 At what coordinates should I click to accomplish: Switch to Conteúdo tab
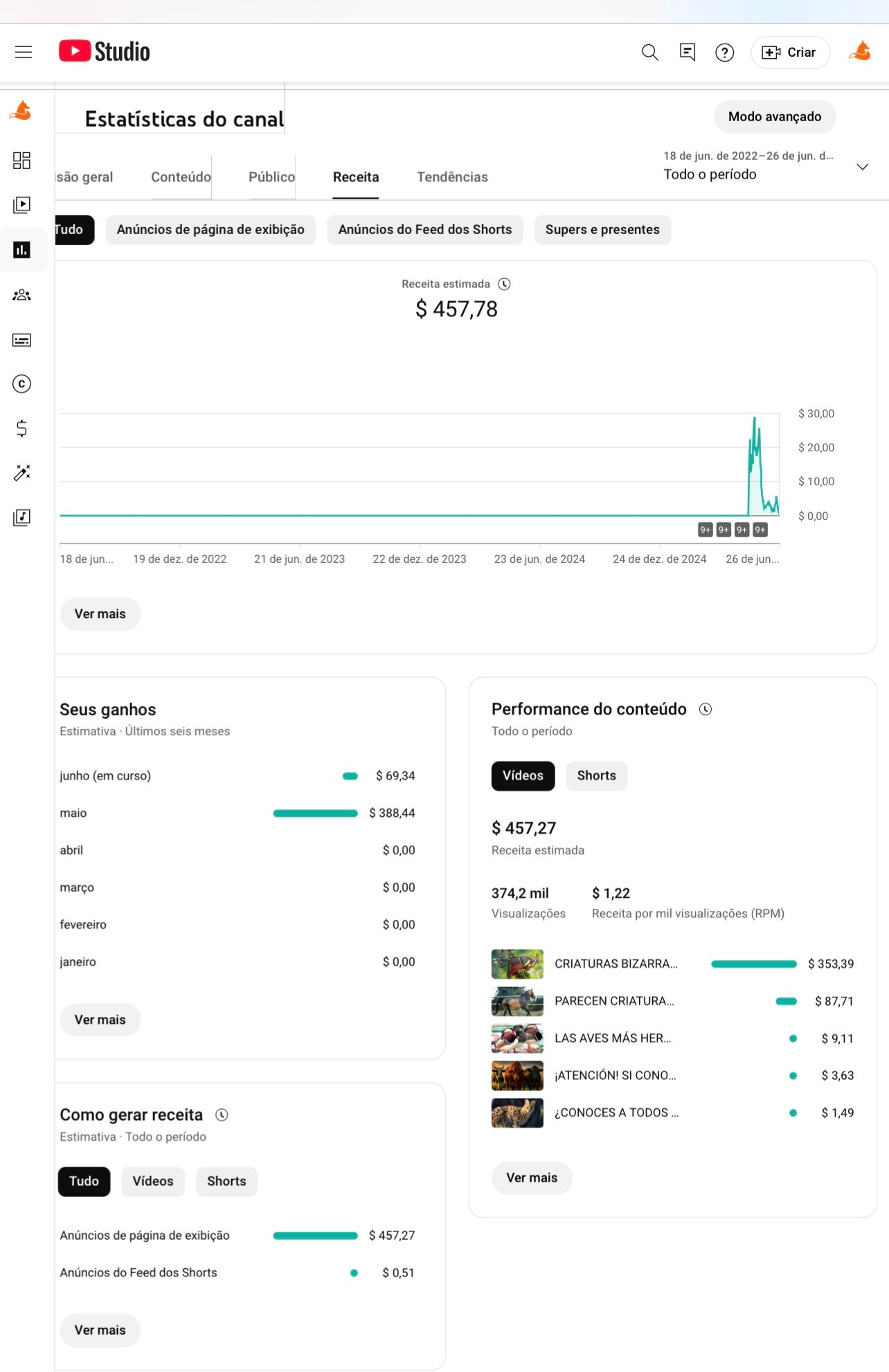coord(181,177)
